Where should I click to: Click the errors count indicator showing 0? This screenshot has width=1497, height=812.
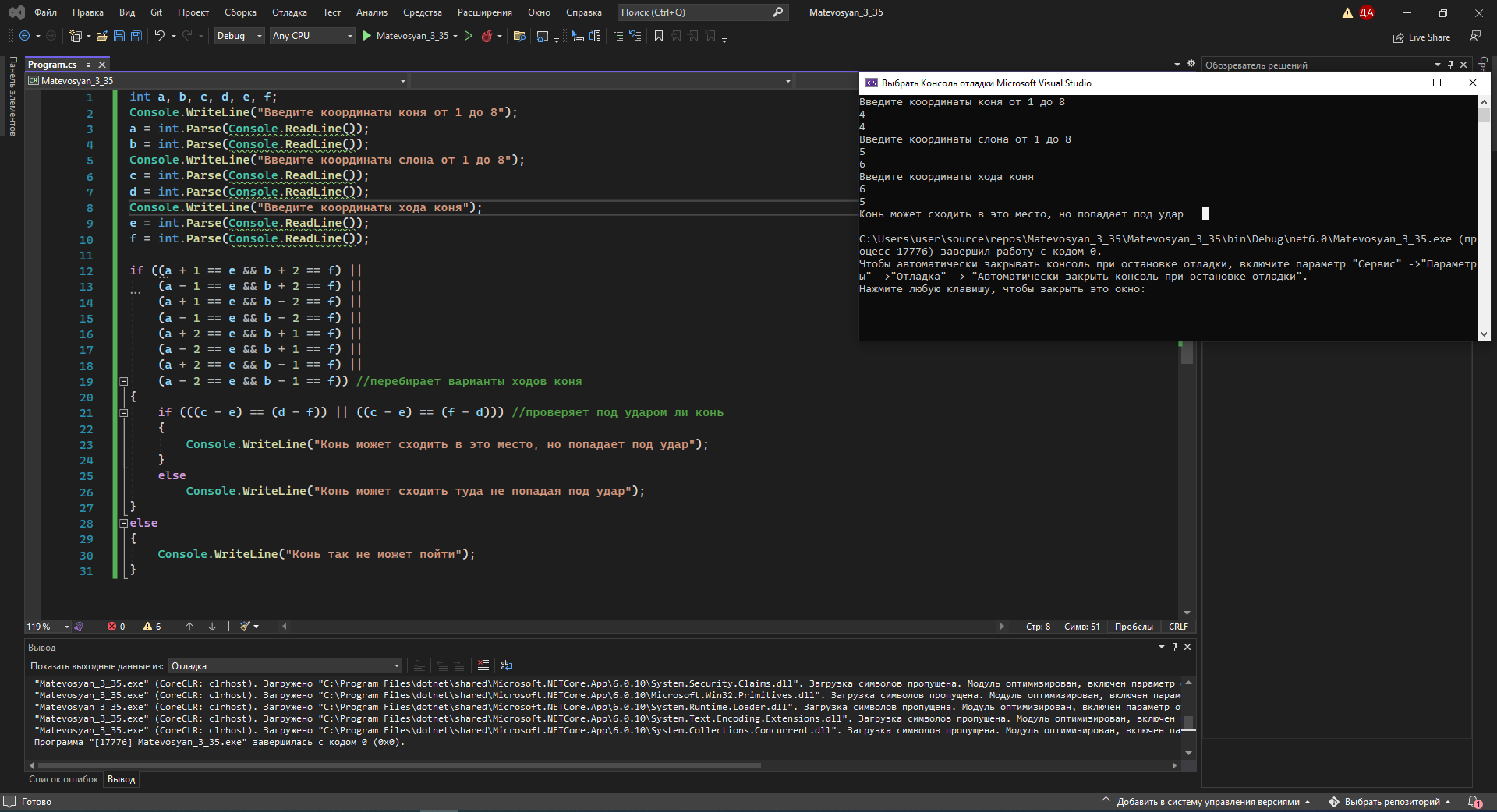click(116, 627)
